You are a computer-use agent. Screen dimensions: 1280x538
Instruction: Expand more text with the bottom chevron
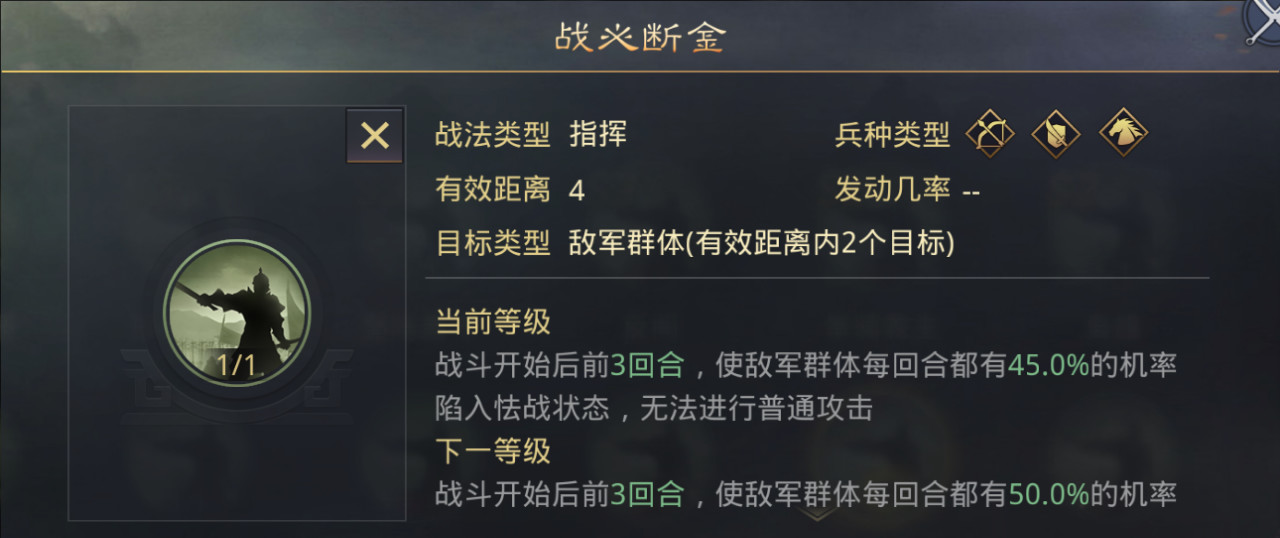817,514
